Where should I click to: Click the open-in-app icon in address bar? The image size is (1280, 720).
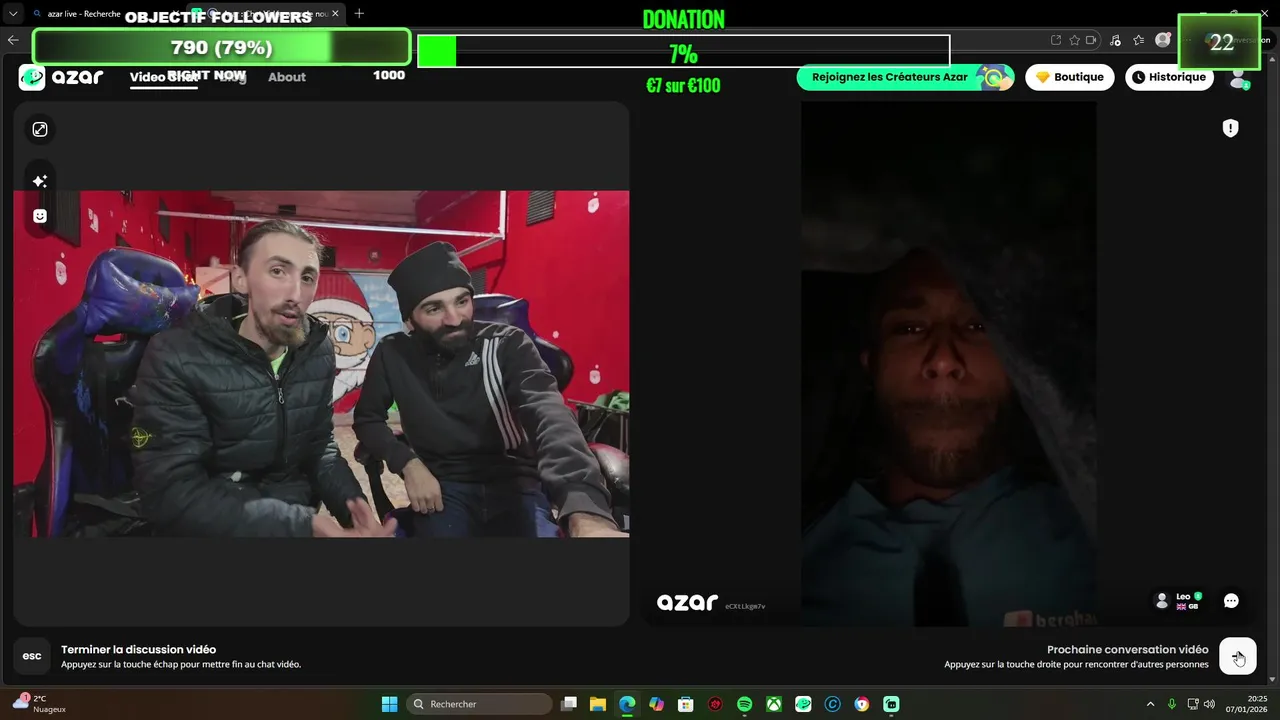[x=1056, y=40]
